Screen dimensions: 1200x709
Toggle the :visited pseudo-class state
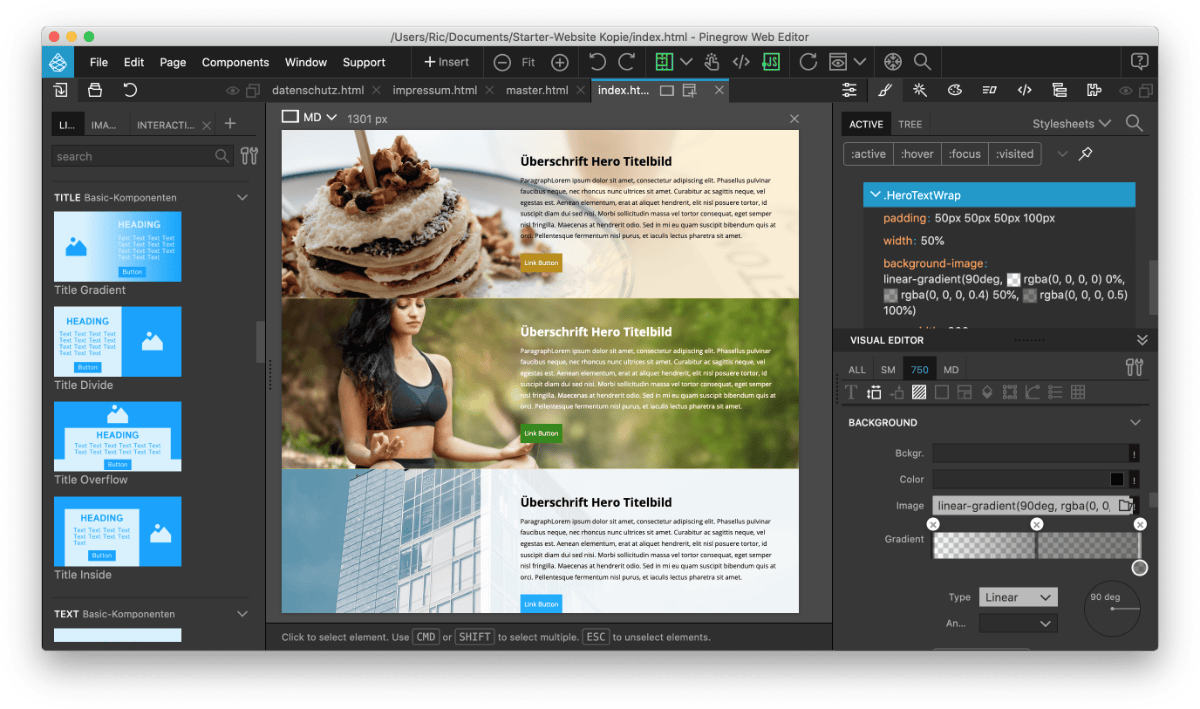coord(1015,154)
